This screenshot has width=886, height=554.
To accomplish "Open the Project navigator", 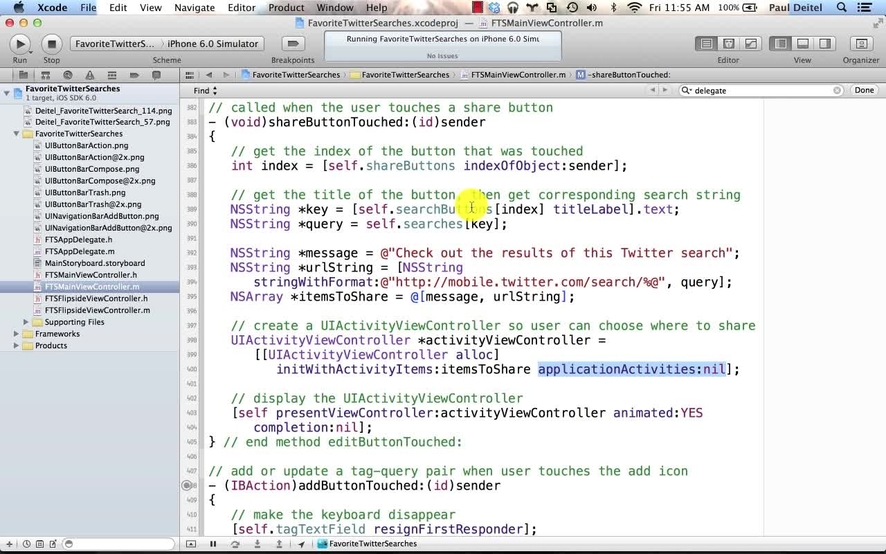I will (x=23, y=75).
